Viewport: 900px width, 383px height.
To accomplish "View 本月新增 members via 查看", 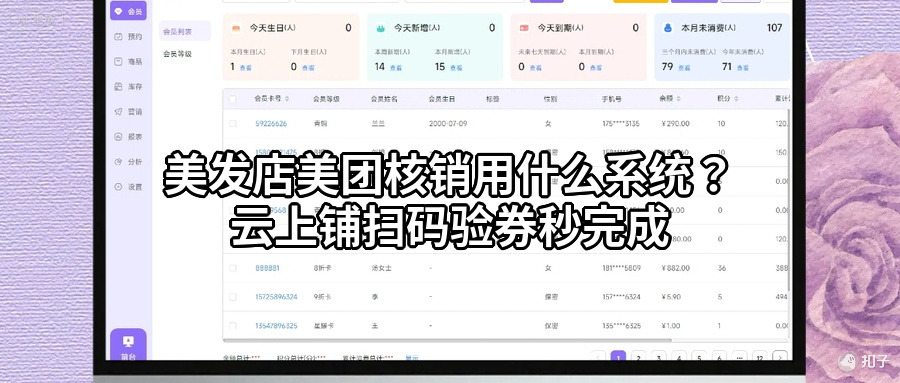I will tap(456, 68).
